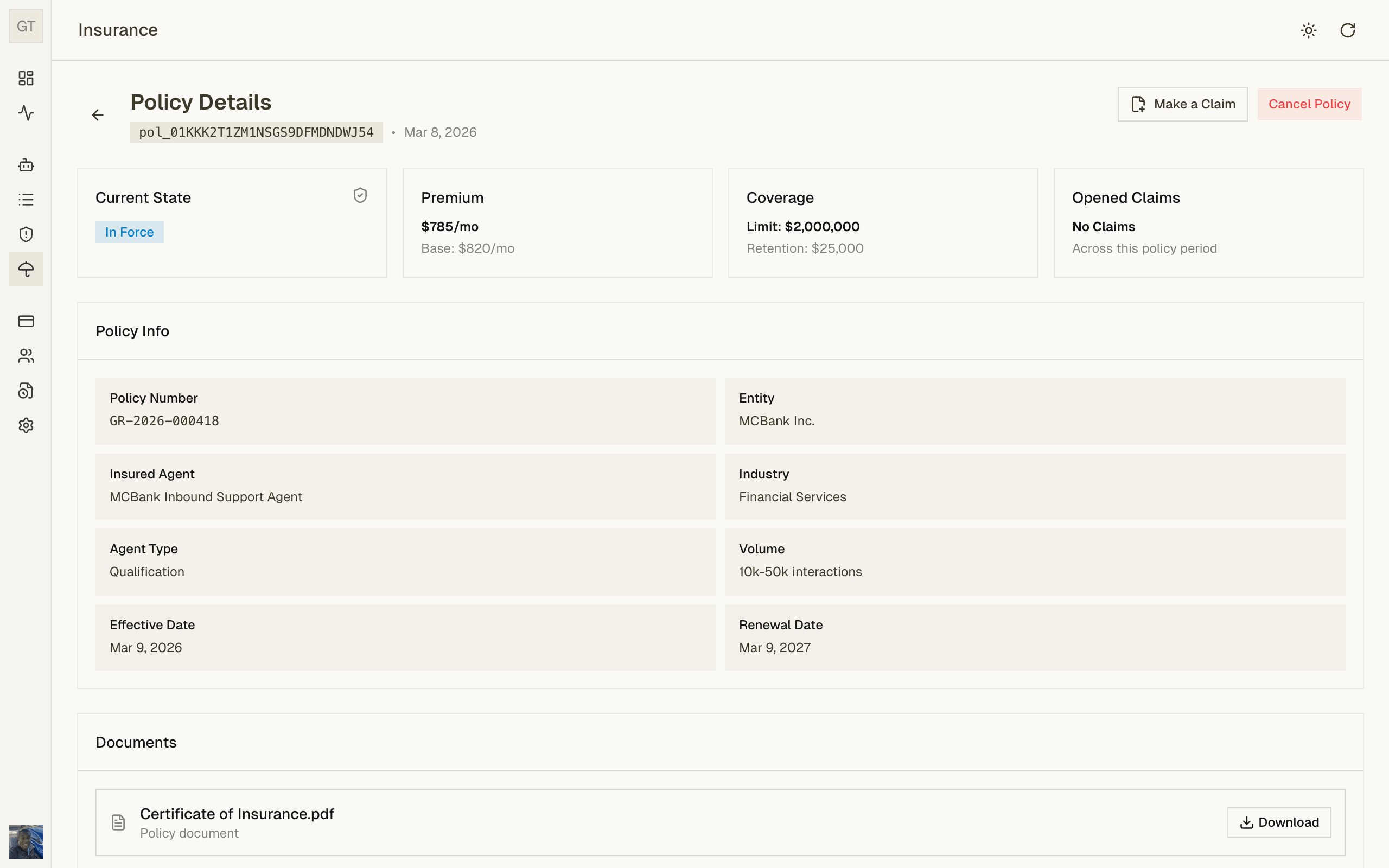
Task: Click the policy ID pol_01KKK2T1ZM1NSGS9DFMDNDWJ54 chip
Action: (256, 132)
